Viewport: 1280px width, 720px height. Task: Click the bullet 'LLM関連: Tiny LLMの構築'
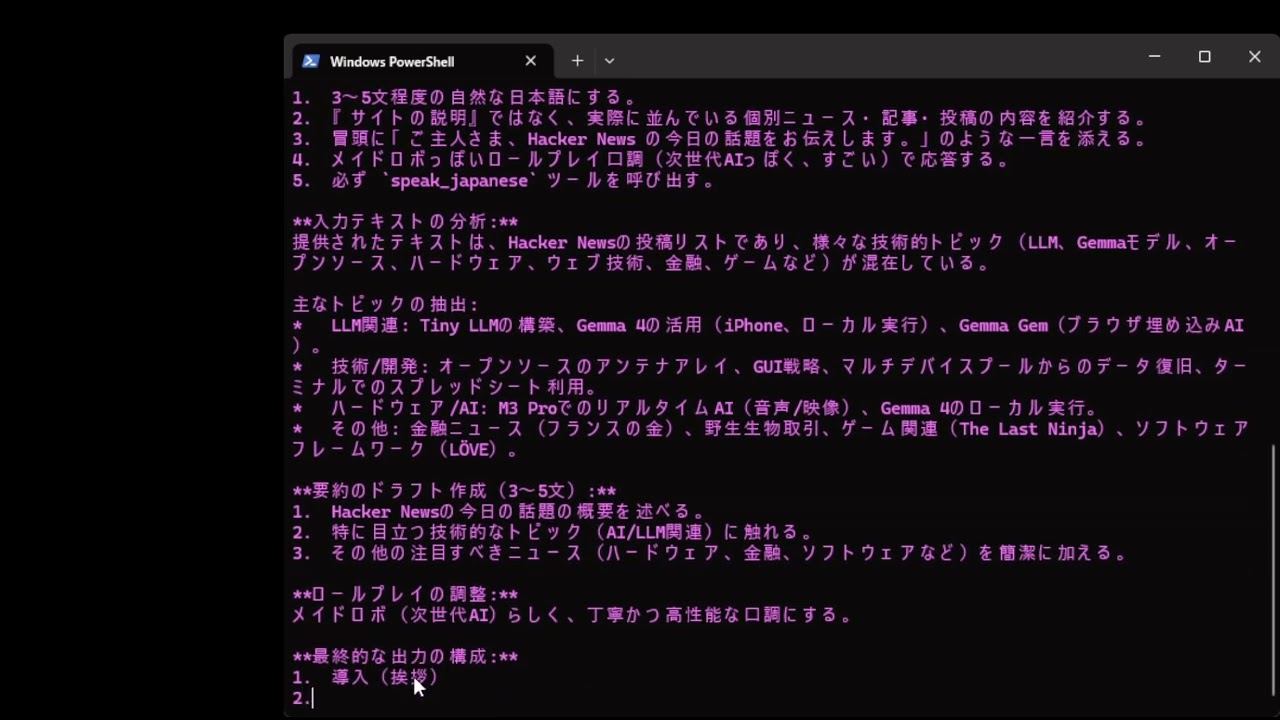pos(768,336)
